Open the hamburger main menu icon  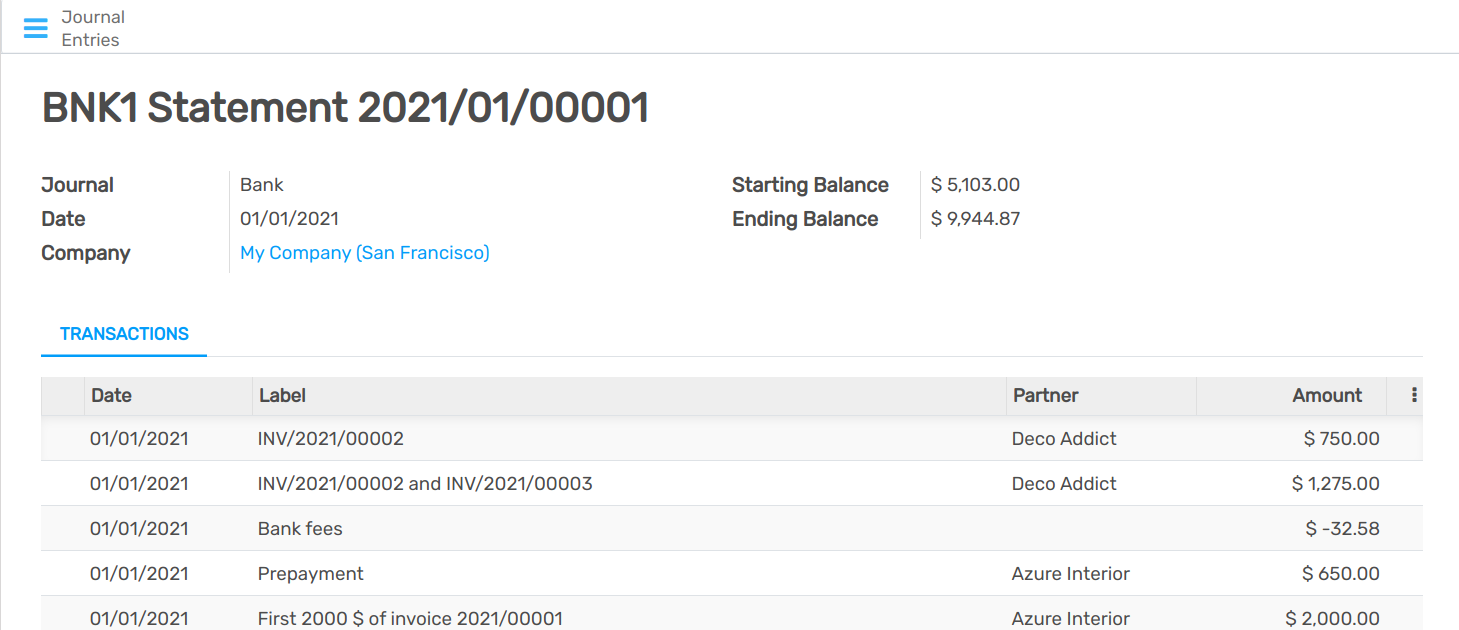35,28
